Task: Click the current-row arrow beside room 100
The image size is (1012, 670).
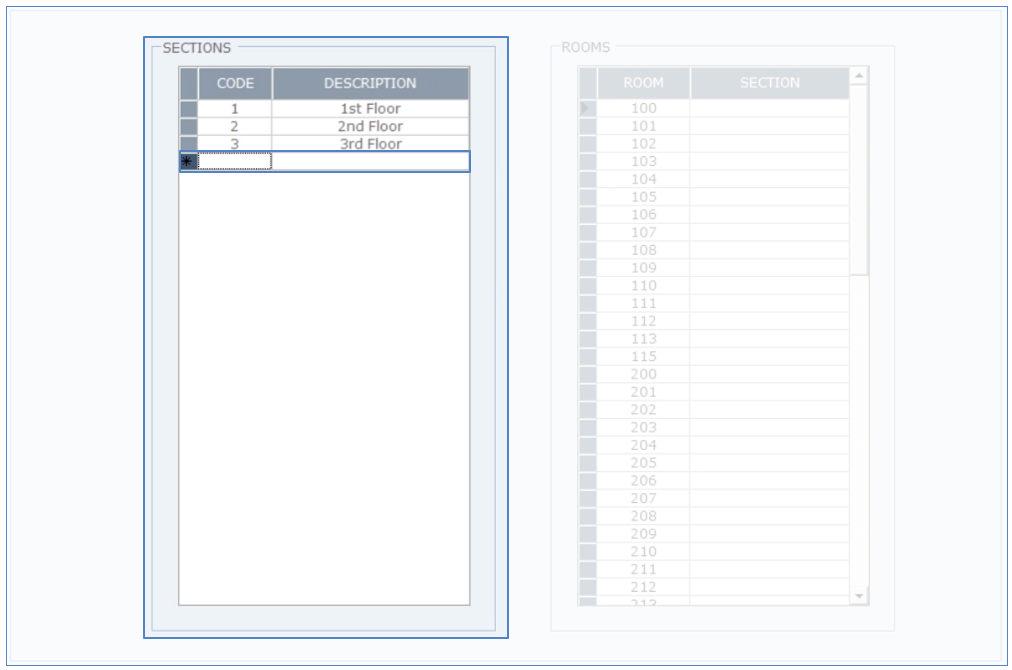Action: [x=587, y=108]
